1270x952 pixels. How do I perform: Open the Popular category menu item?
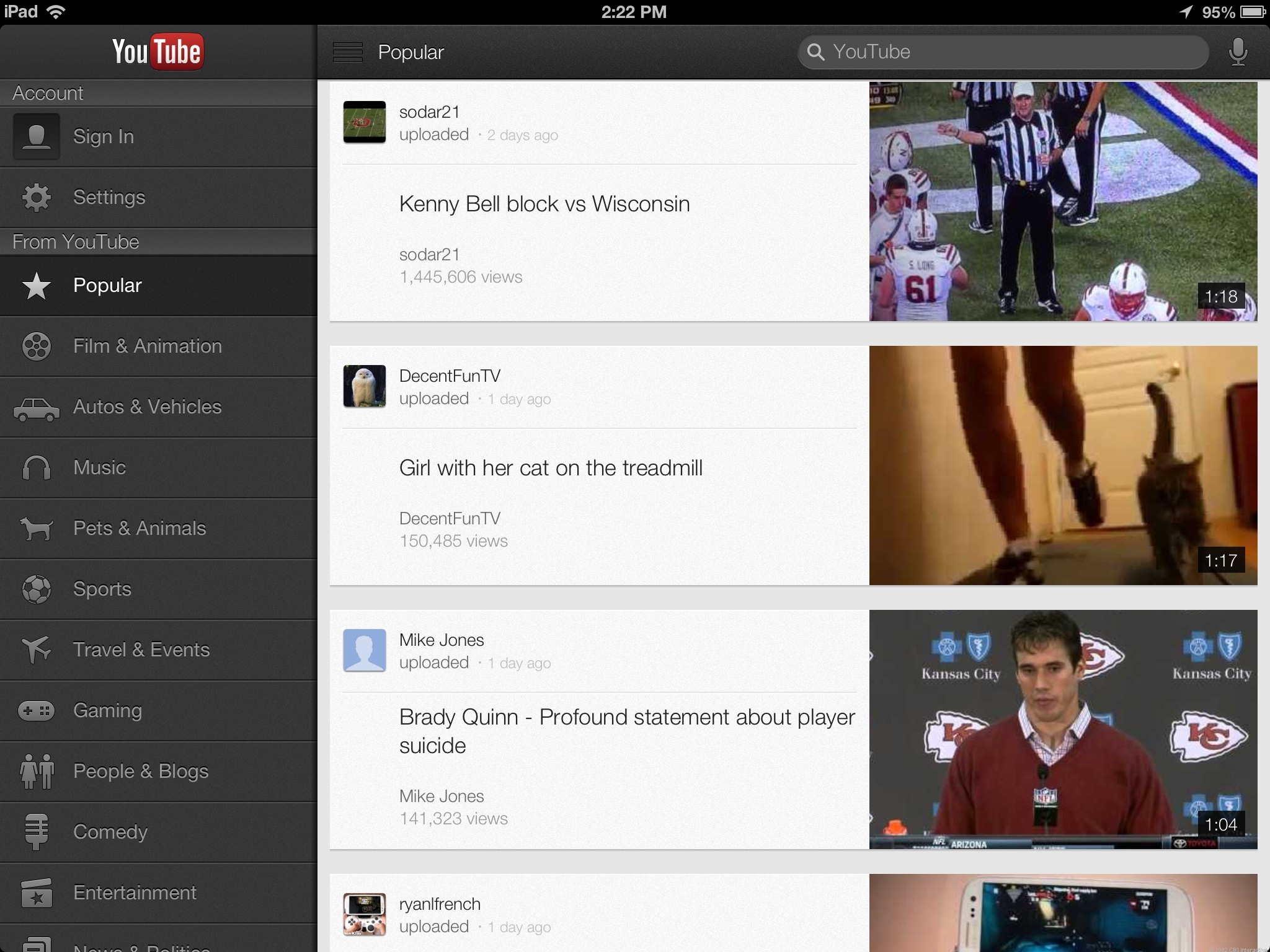(108, 285)
